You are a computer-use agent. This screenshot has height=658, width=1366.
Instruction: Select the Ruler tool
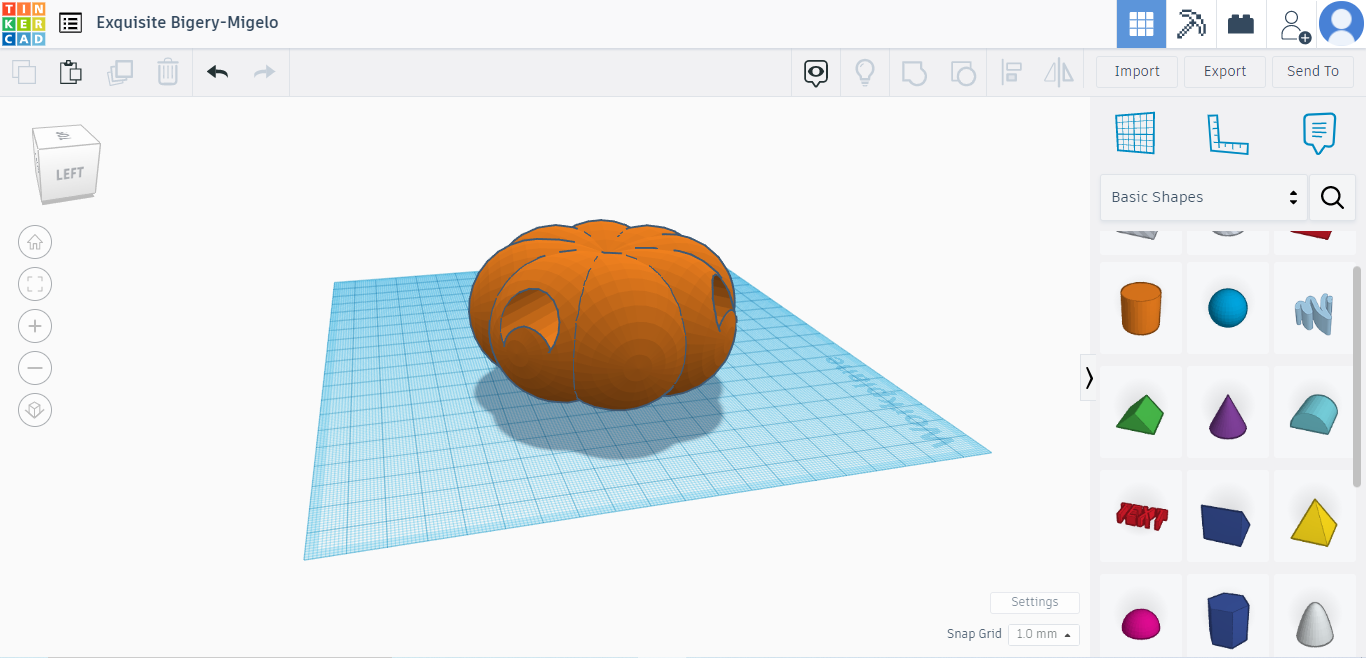pos(1227,133)
